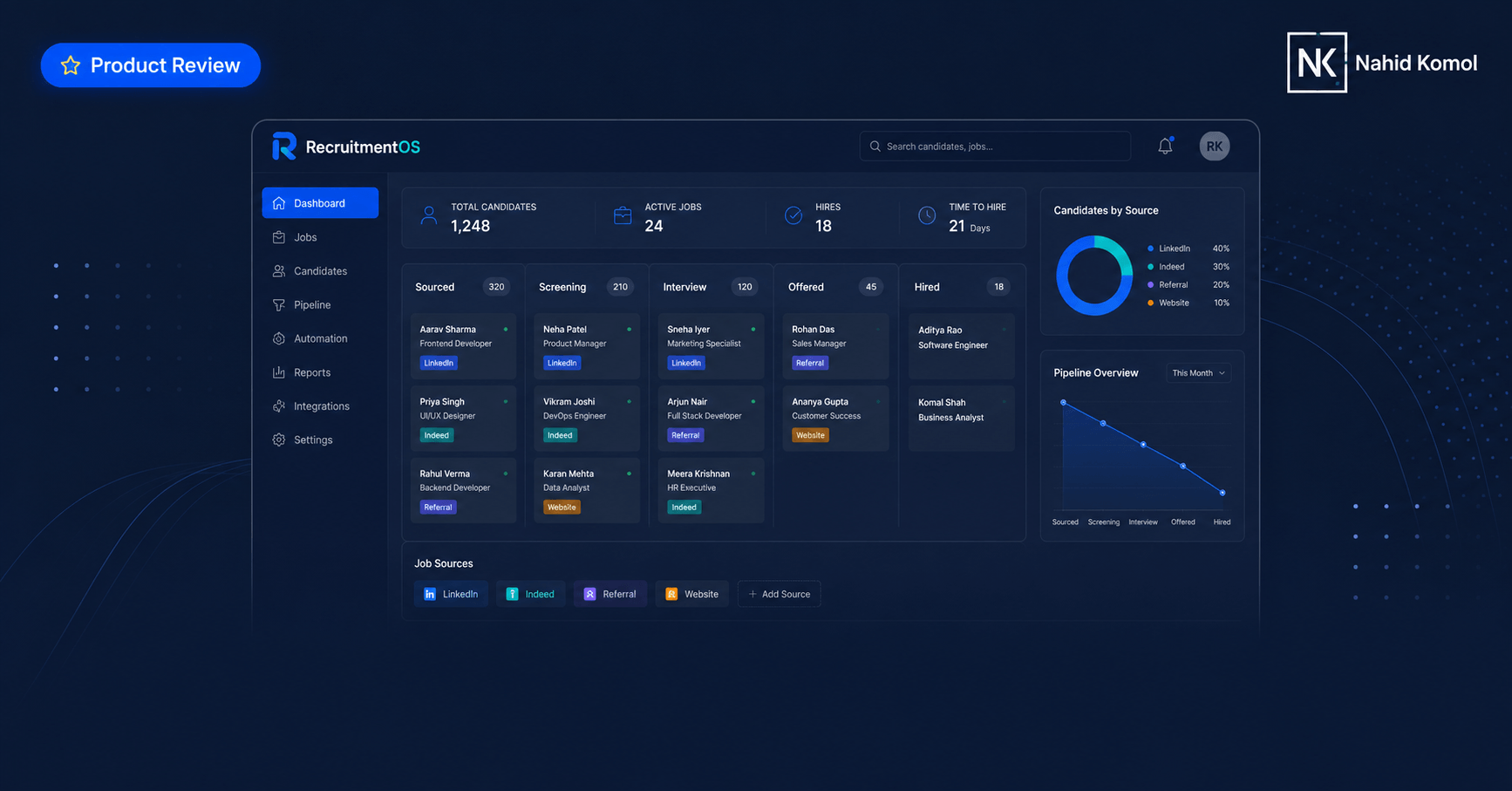Open Integrations in the sidebar

tap(320, 406)
